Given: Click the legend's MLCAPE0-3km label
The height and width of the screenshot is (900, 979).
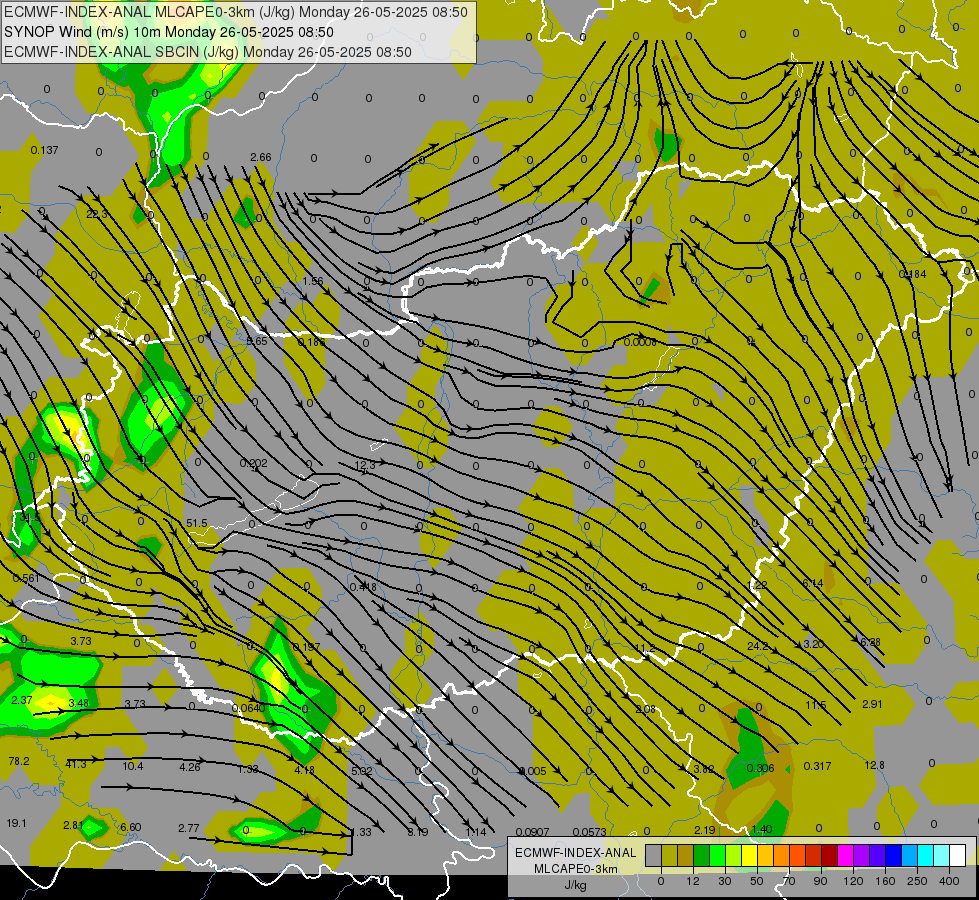Looking at the screenshot, I should pyautogui.click(x=575, y=869).
